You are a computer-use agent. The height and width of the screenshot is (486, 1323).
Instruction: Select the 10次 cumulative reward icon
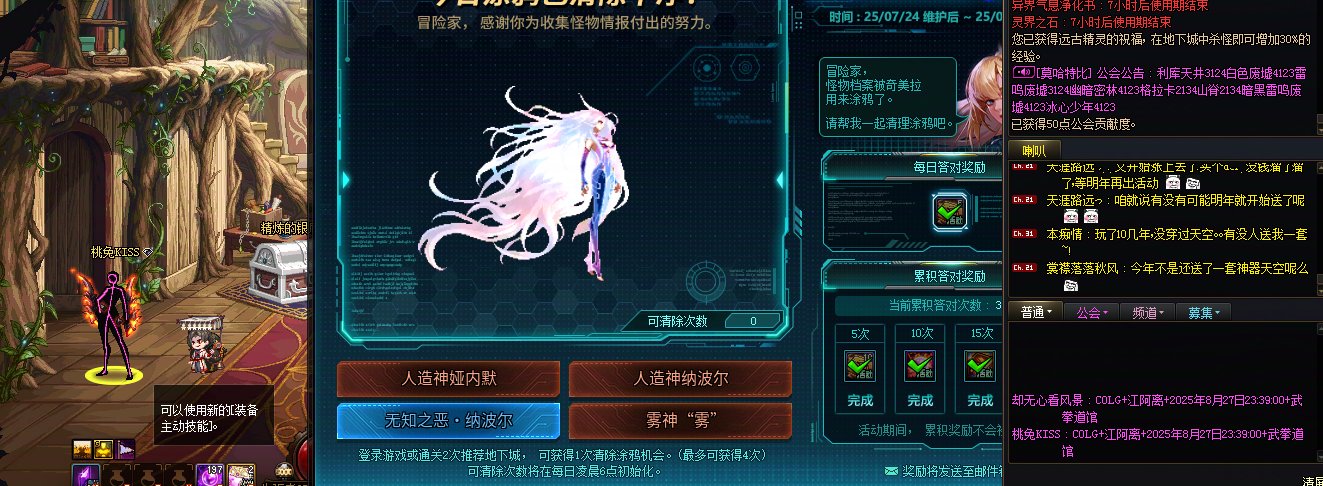coord(920,366)
